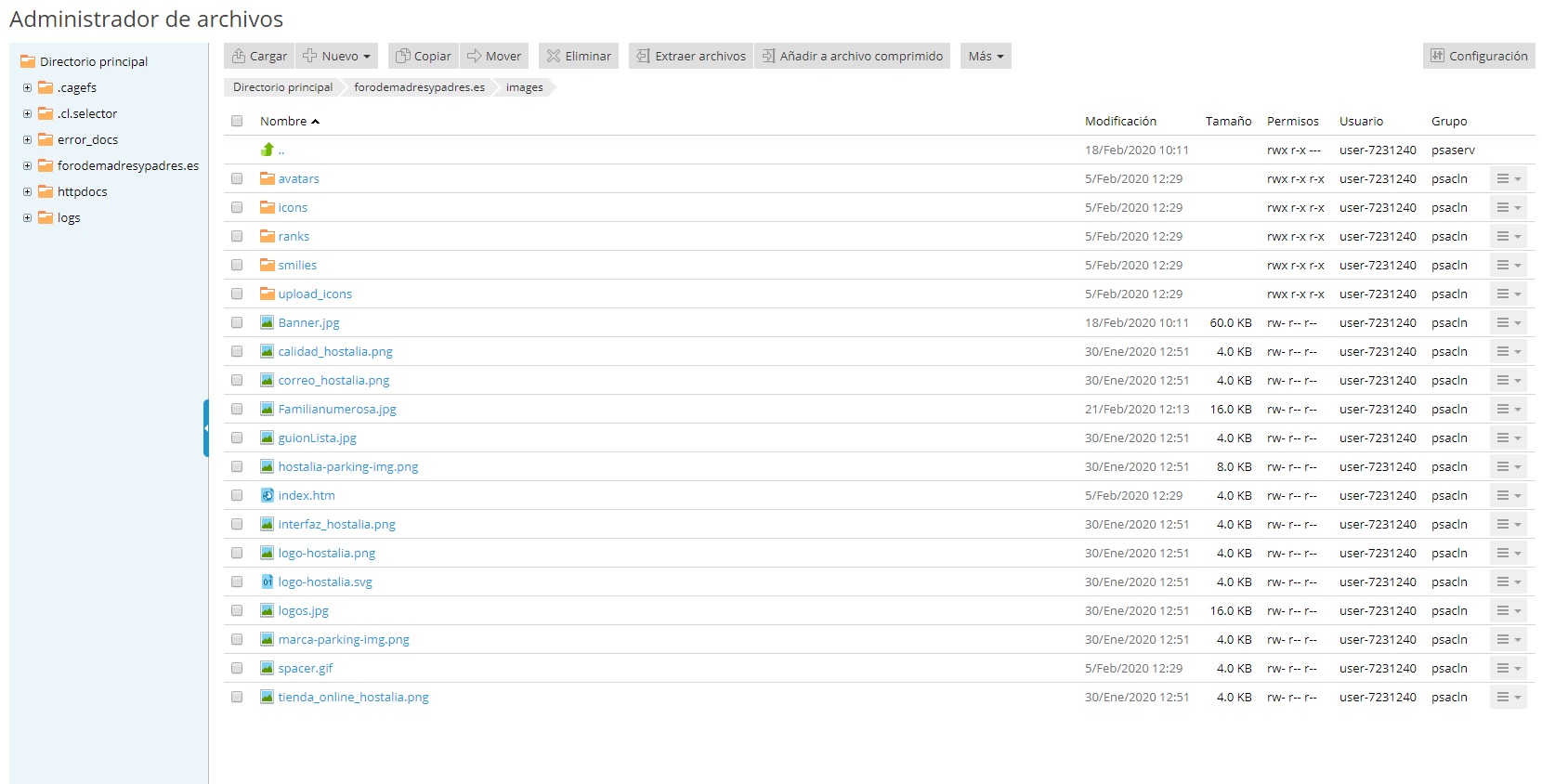Click the logo-hostalia.svg file icon
Image resolution: width=1542 pixels, height=784 pixels.
click(268, 581)
